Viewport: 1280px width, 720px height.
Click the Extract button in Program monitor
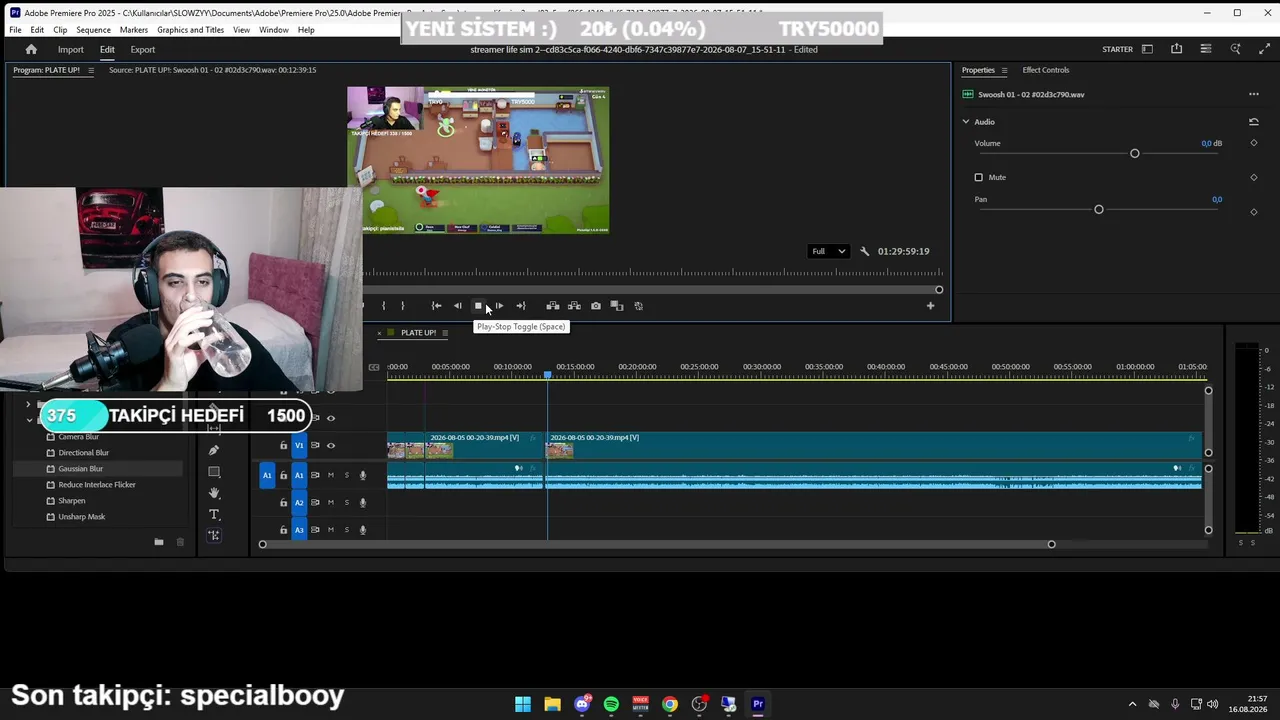[574, 306]
